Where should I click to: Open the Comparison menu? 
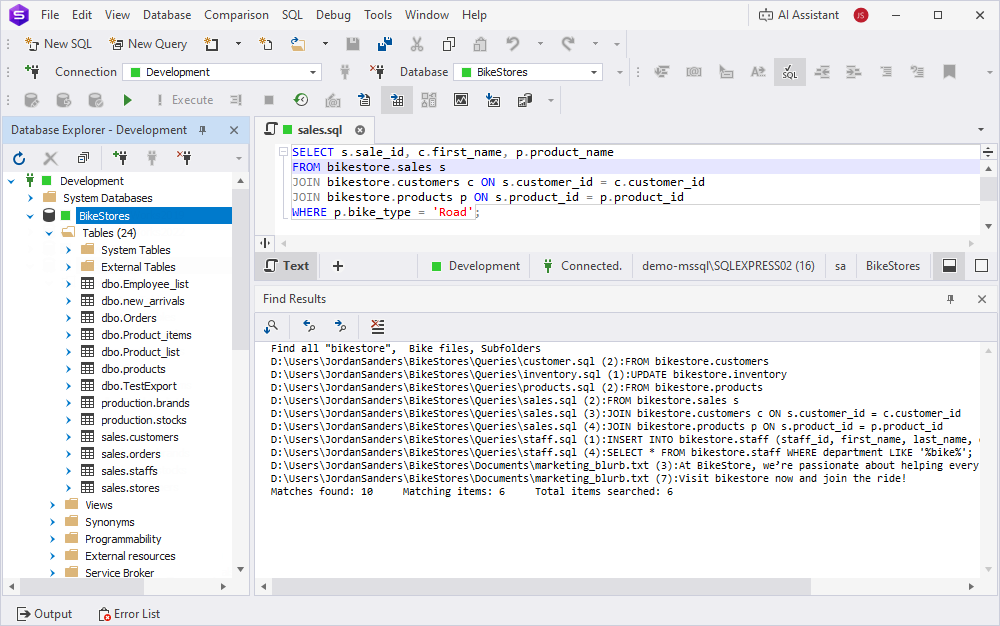(x=236, y=14)
